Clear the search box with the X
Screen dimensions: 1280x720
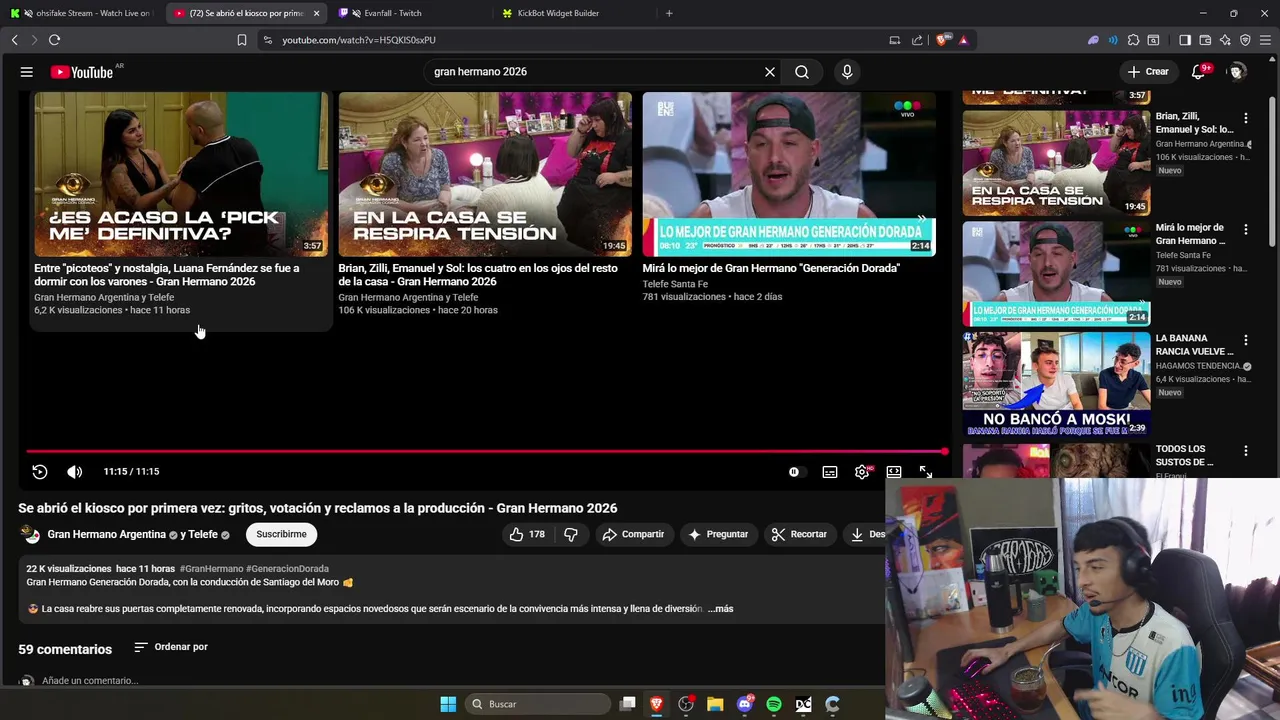coord(770,72)
